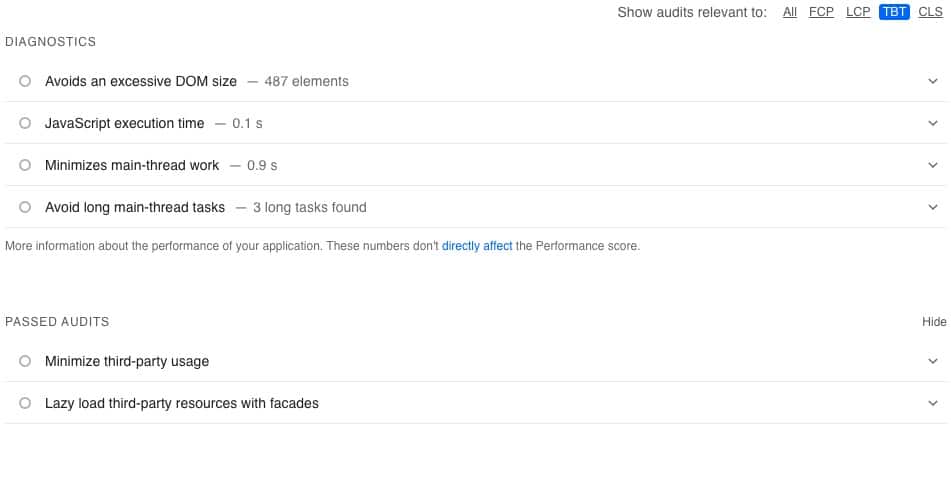
Task: Expand JavaScript execution time chevron
Action: [x=933, y=123]
